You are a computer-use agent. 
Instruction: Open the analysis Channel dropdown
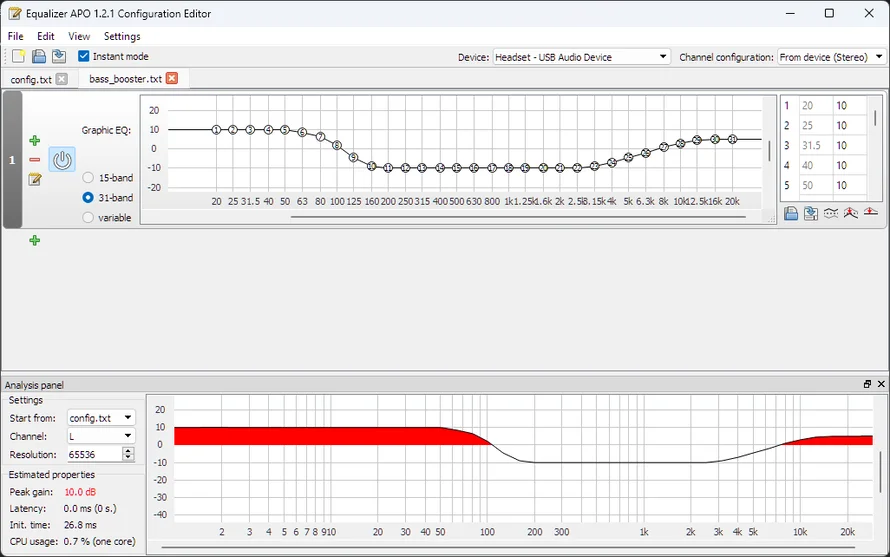tap(101, 436)
